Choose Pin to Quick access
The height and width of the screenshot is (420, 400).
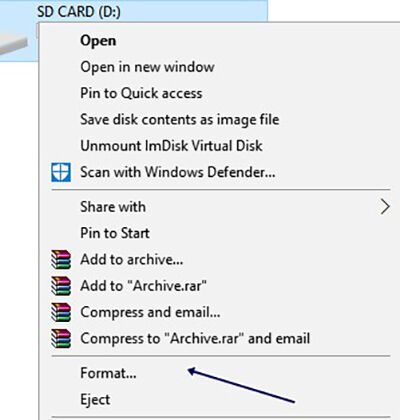(141, 93)
